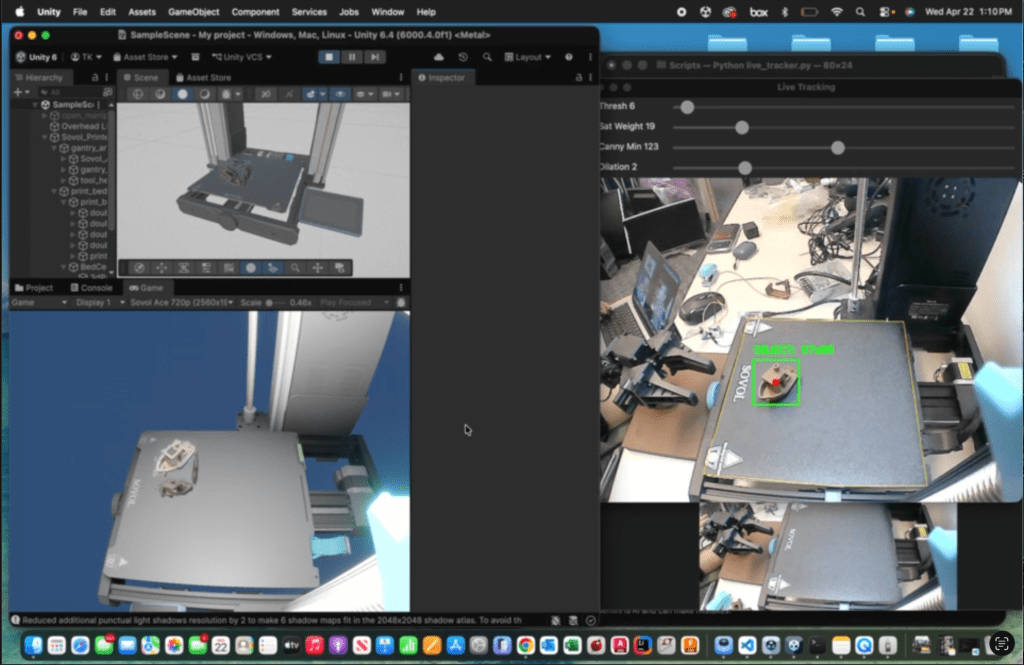Open Unity Cloud services icon

439,57
